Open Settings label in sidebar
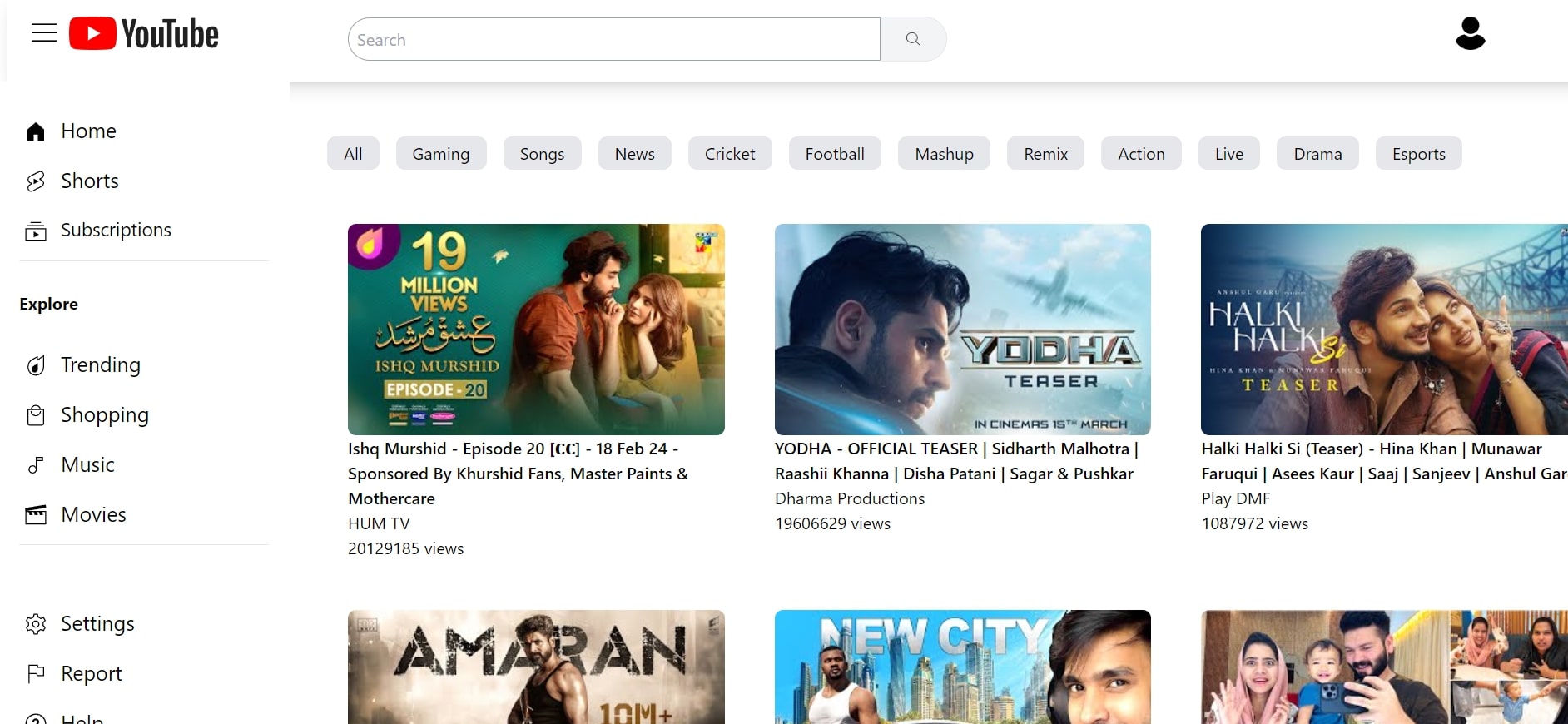Image resolution: width=1568 pixels, height=724 pixels. [x=97, y=624]
